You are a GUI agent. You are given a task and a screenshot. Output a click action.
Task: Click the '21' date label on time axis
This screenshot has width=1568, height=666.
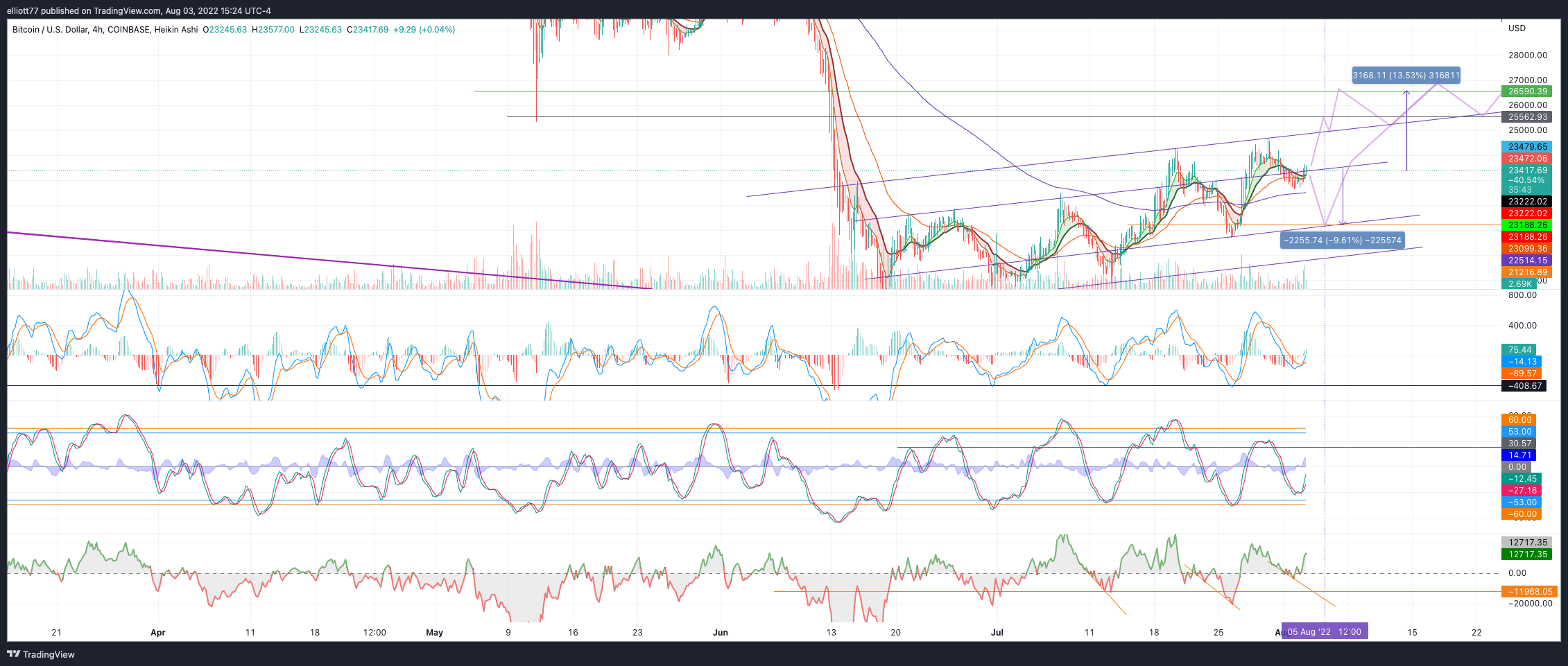(57, 632)
